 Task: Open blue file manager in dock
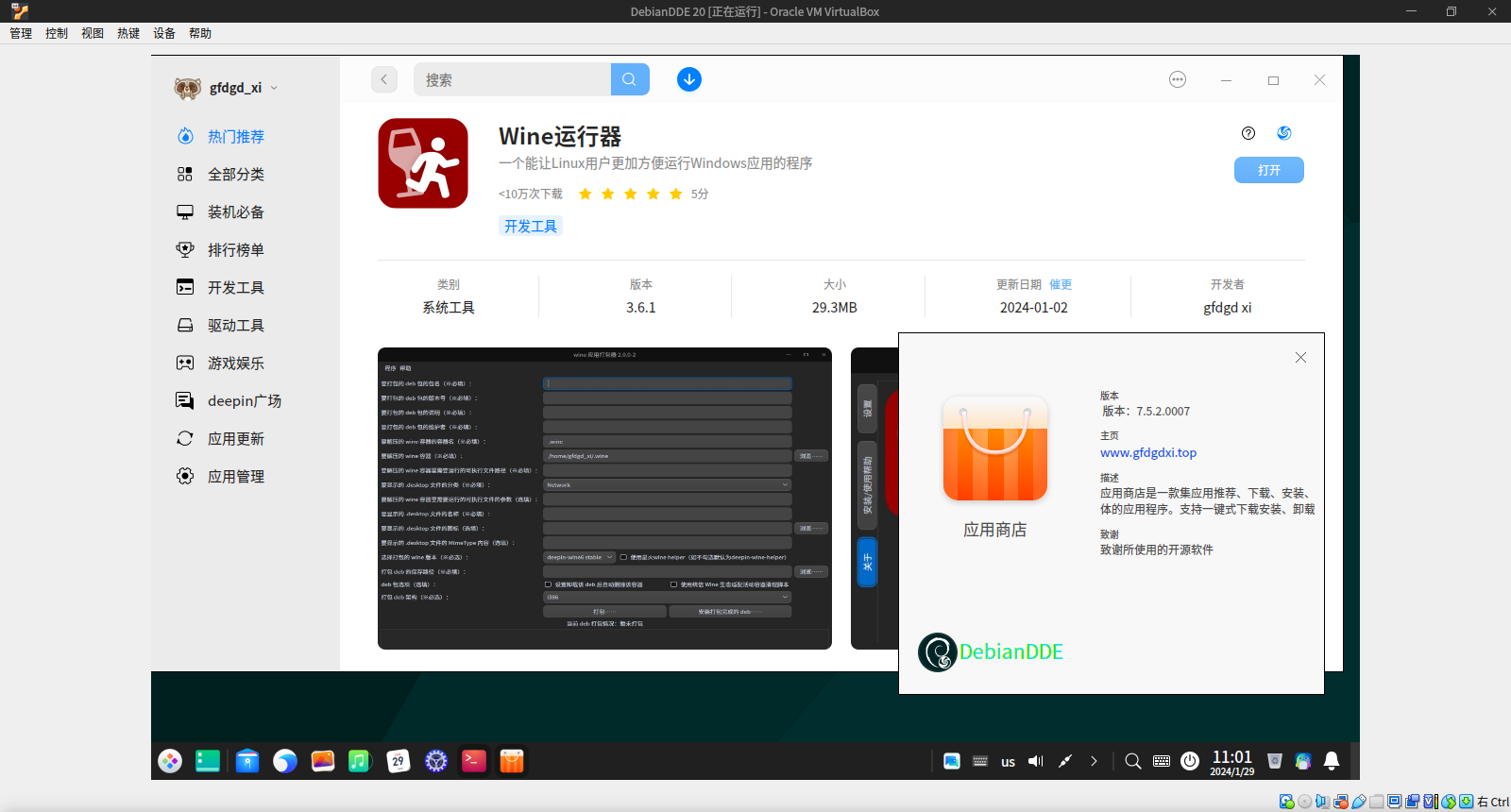247,761
